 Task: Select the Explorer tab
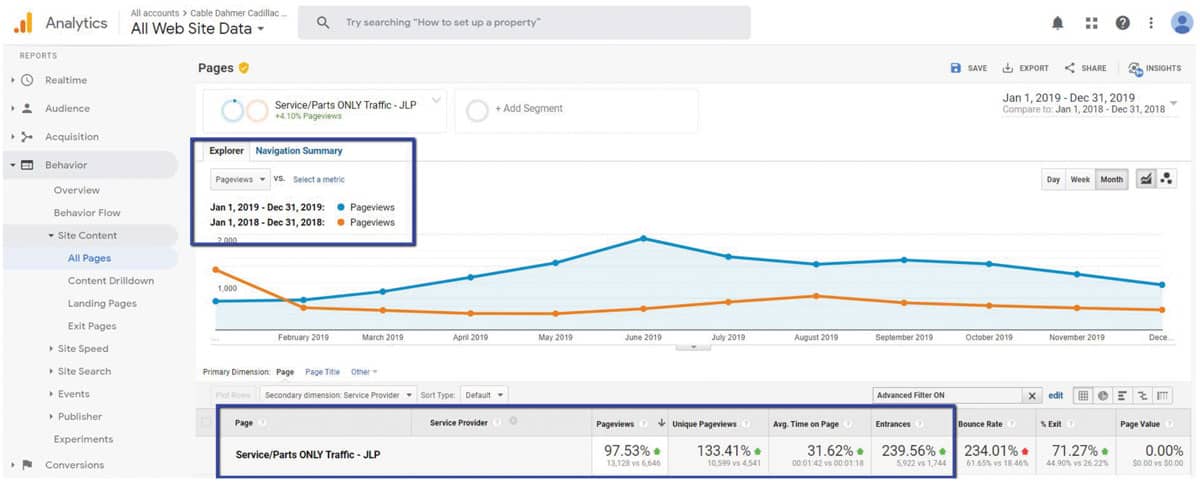[227, 151]
